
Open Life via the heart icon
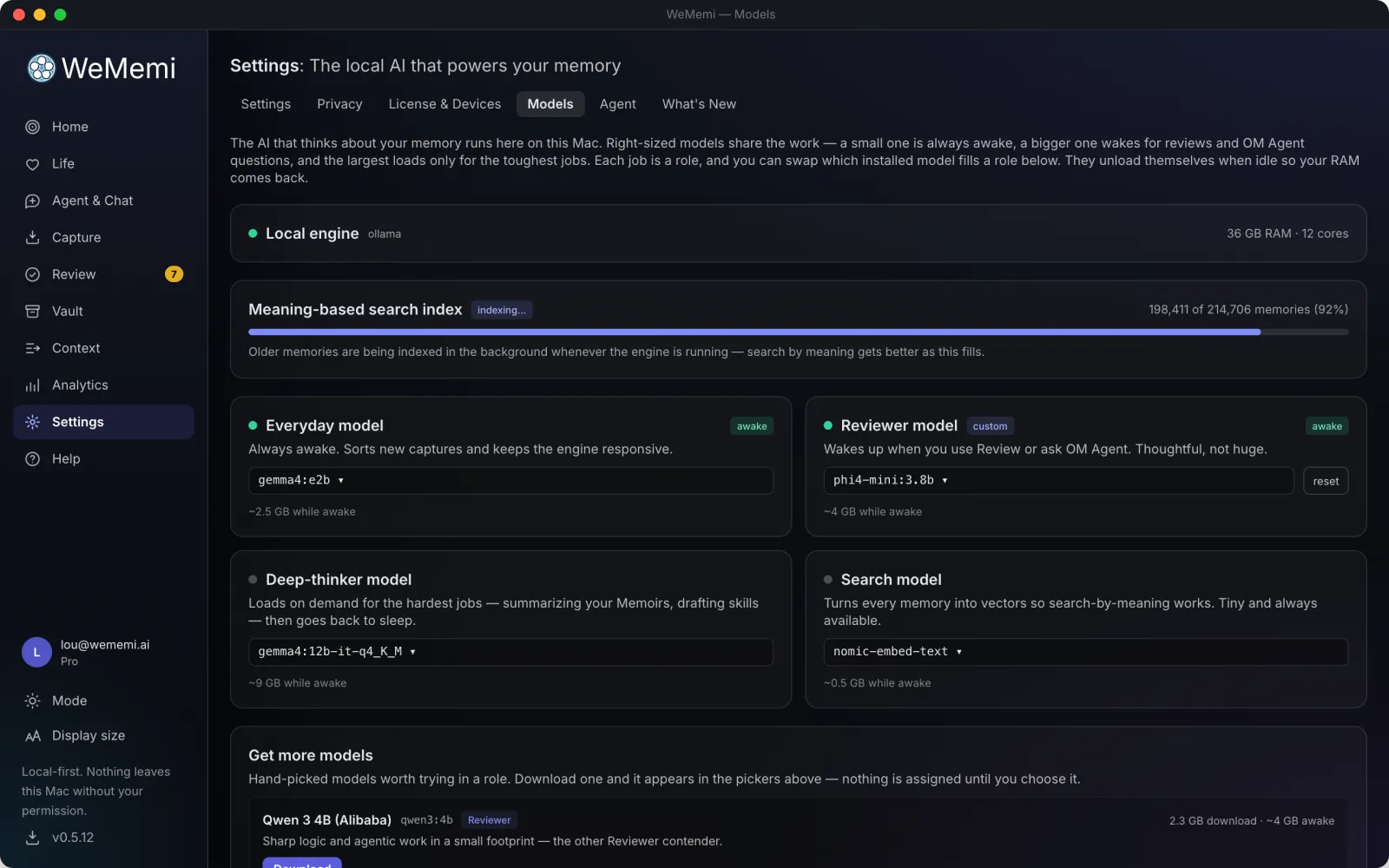point(32,164)
